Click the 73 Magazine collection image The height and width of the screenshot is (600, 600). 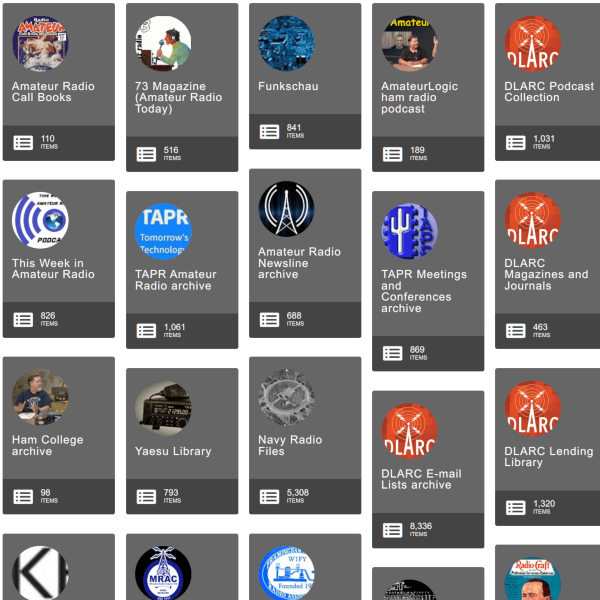[x=164, y=43]
